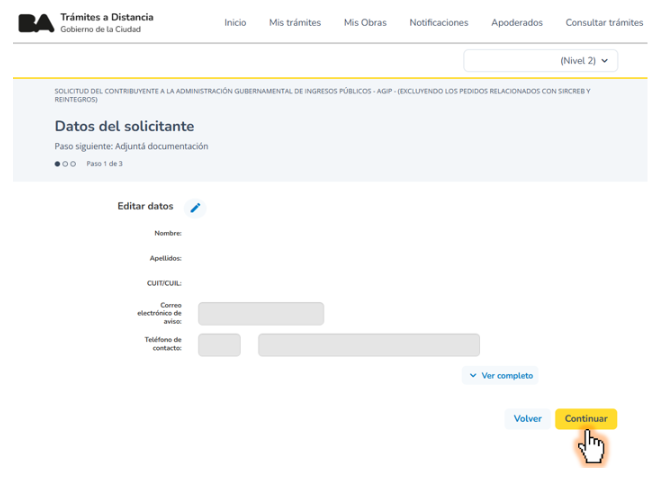Click the BA Buenos Aires logo
Screen dimensions: 661x490
(x=36, y=22)
